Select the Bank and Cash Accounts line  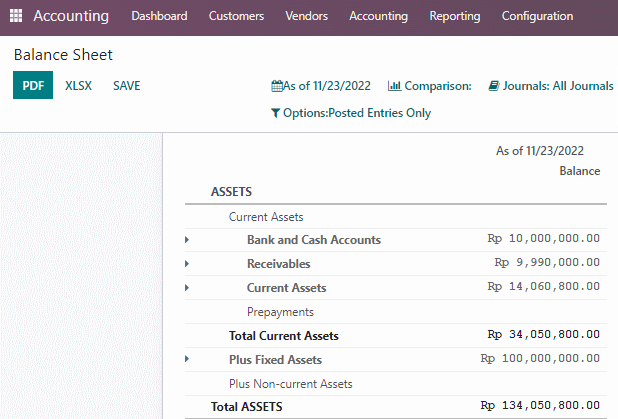pos(396,240)
